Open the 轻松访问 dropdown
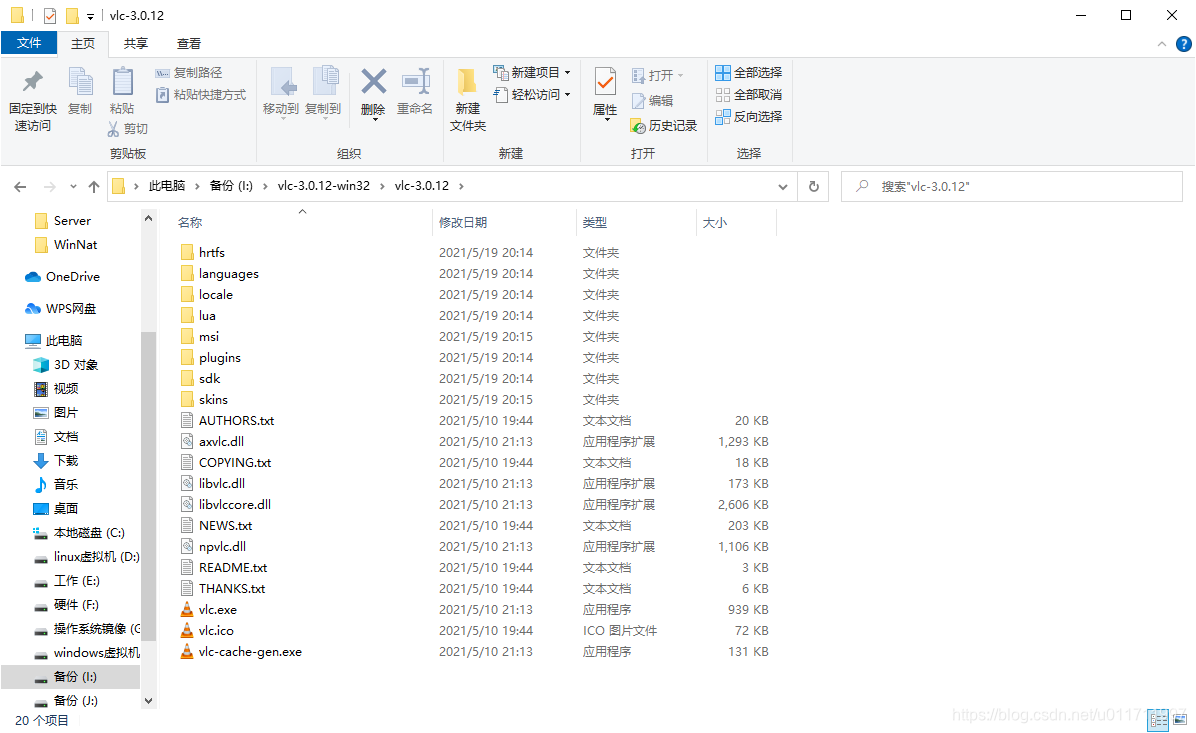The image size is (1196, 733). coord(532,95)
